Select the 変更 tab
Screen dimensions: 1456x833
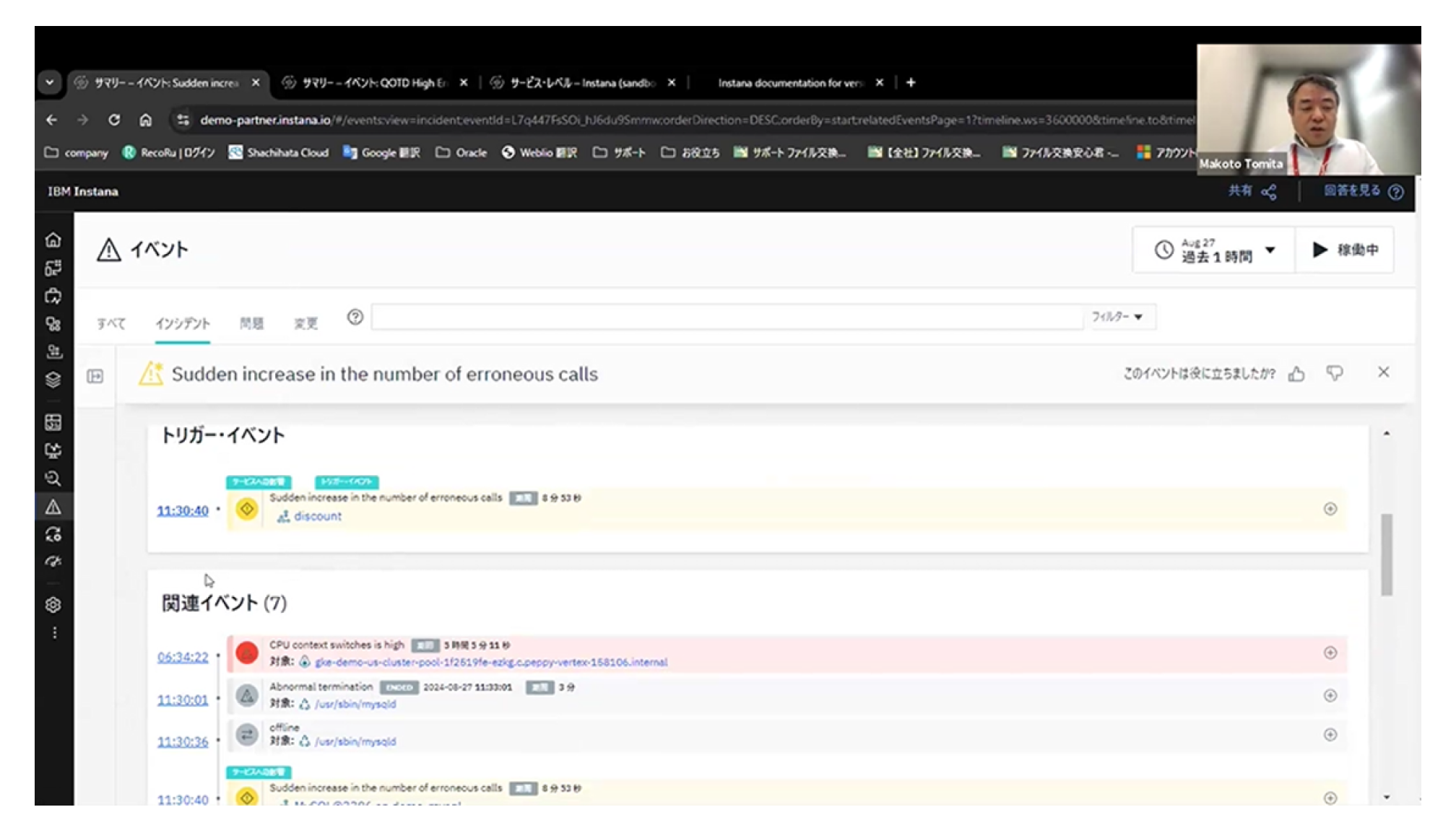tap(305, 323)
